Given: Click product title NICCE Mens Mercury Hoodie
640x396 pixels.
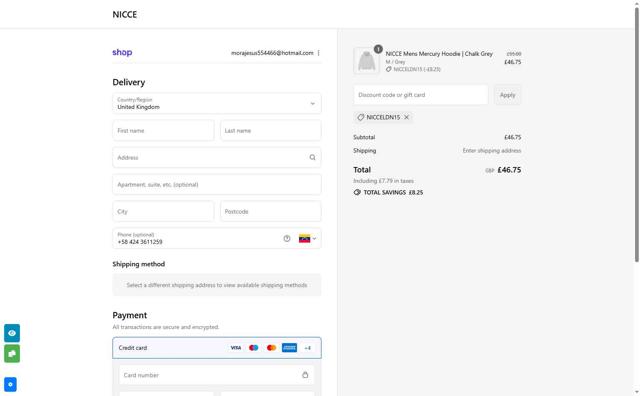Looking at the screenshot, I should pyautogui.click(x=439, y=53).
